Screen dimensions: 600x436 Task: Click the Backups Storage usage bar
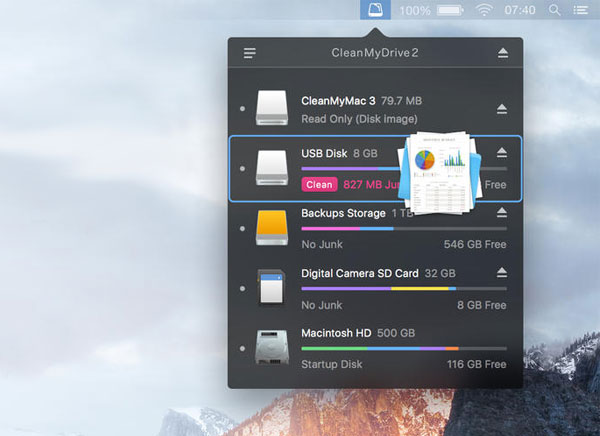pos(404,229)
